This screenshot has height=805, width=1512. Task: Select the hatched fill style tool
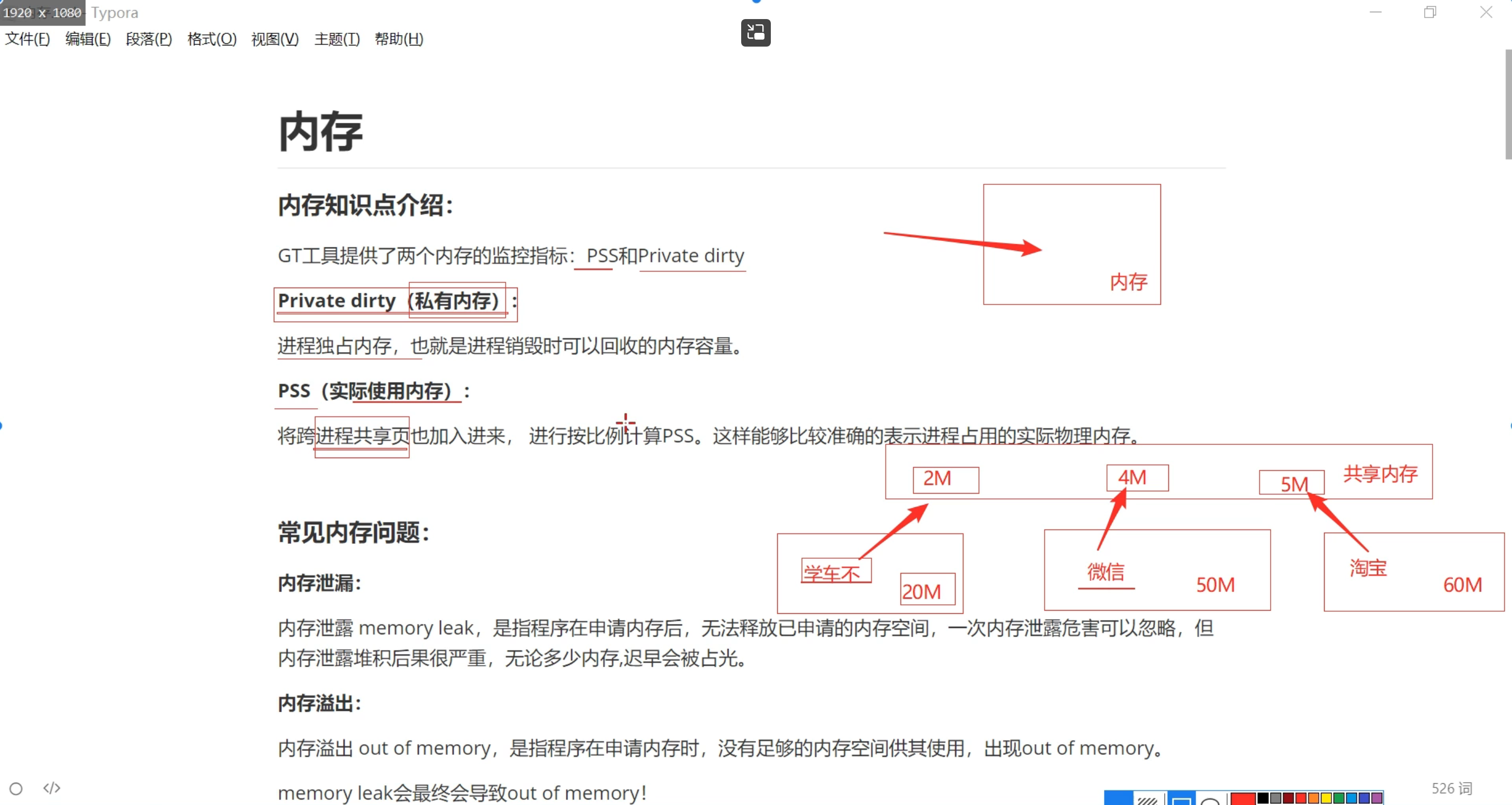[x=1148, y=800]
